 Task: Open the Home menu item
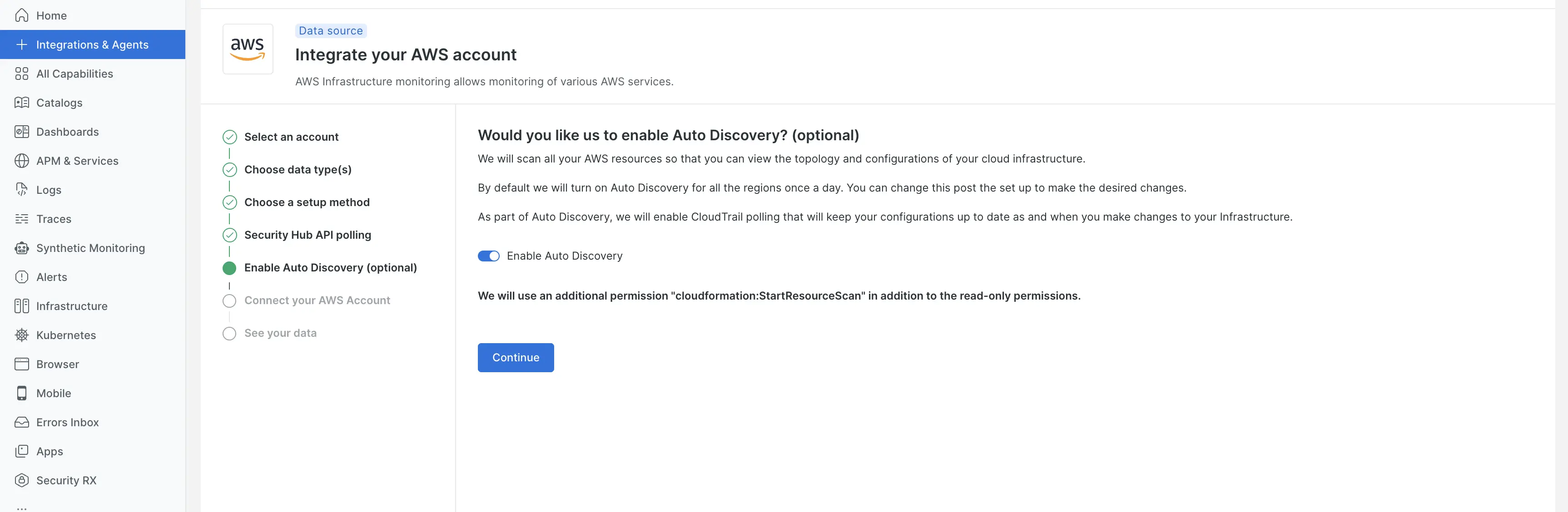pos(93,15)
